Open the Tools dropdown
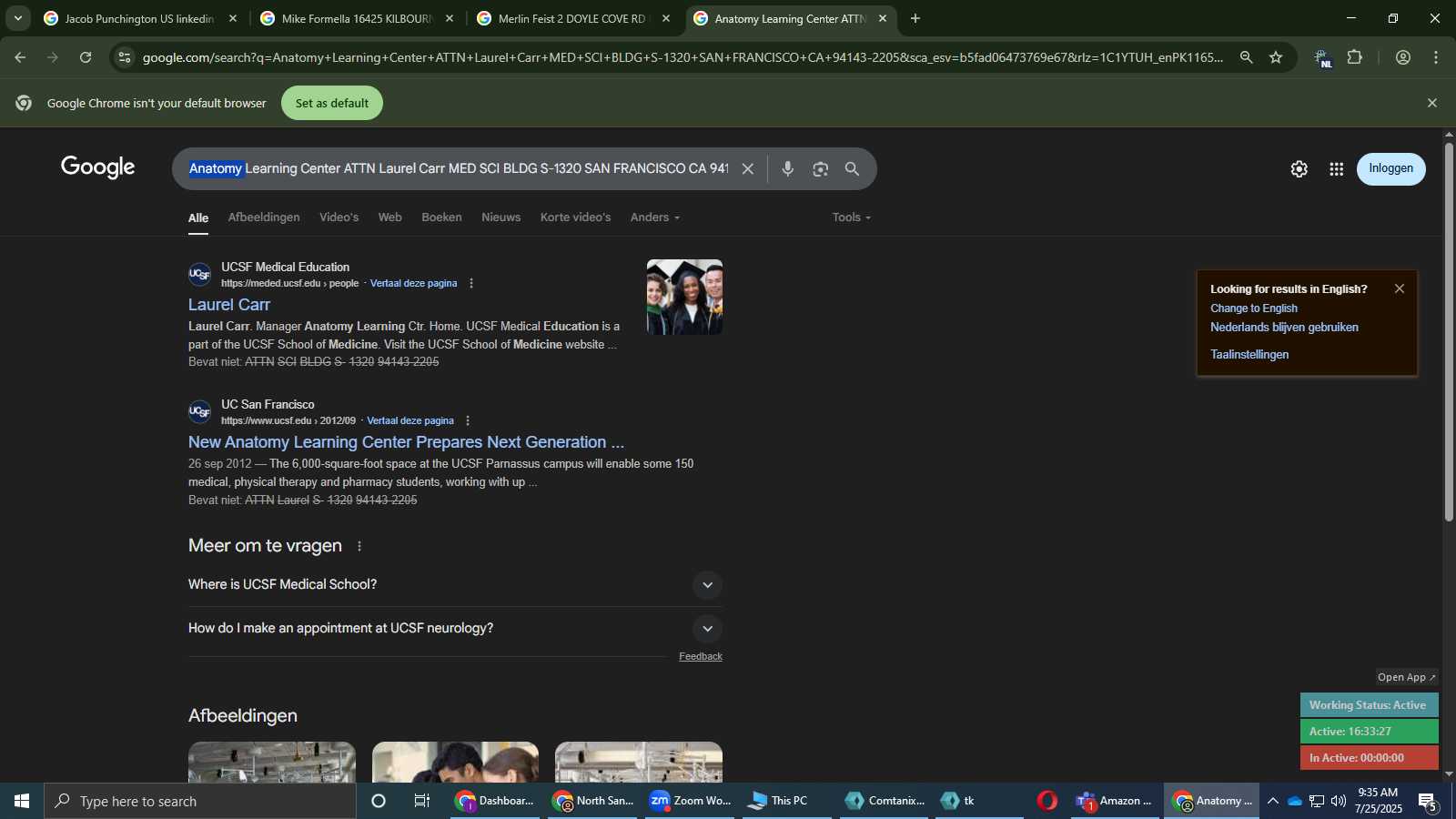 [852, 217]
